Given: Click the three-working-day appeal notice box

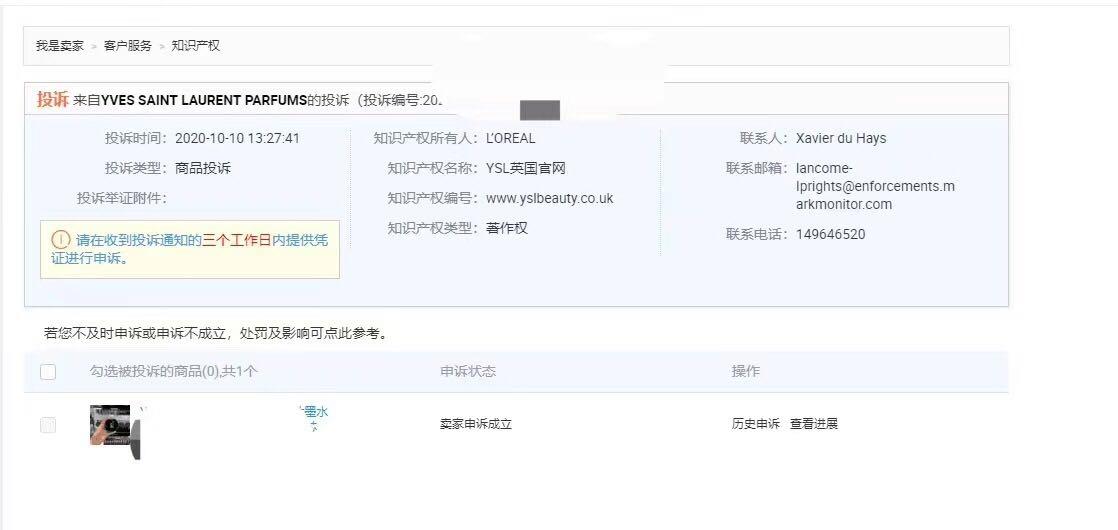Looking at the screenshot, I should click(190, 249).
